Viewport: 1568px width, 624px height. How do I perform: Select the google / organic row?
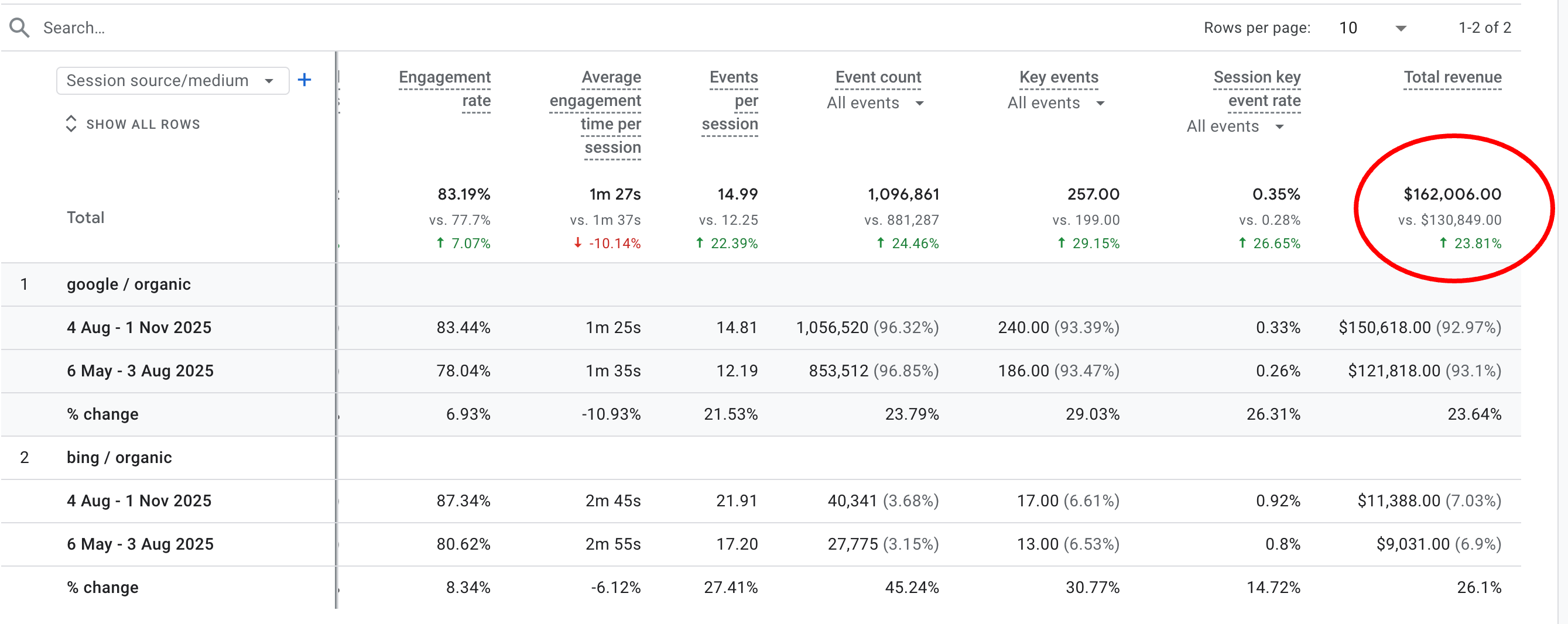[128, 284]
